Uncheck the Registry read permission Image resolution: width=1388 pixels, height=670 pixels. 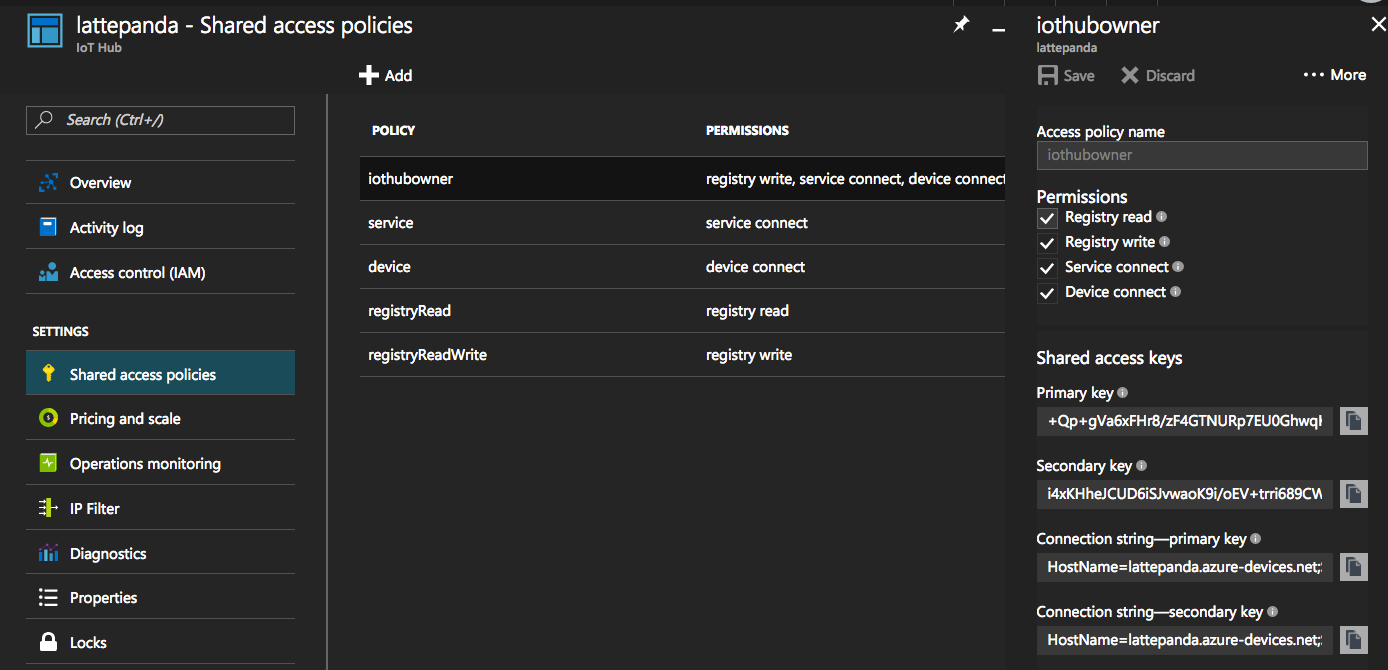pos(1047,218)
